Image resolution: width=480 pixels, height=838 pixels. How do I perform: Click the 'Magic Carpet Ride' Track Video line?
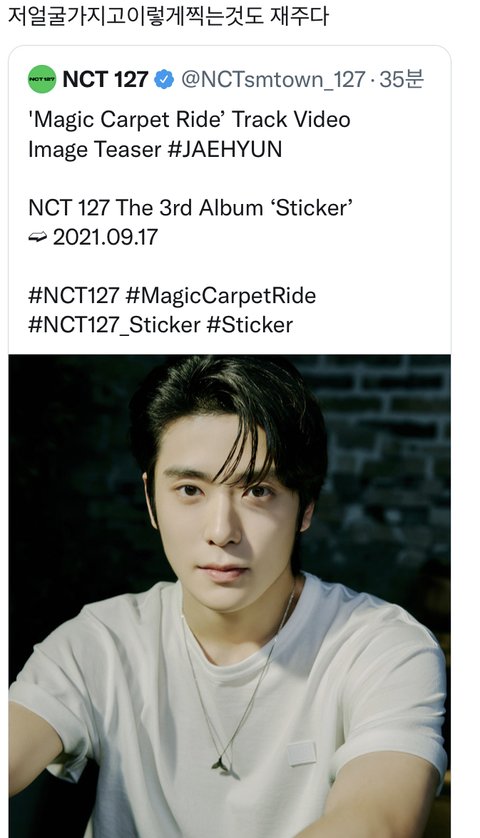coord(189,120)
